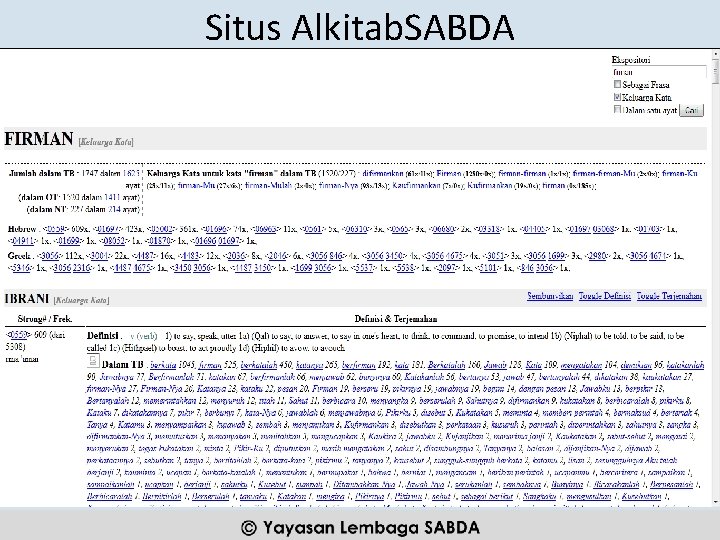Tick the Sebagai Frasa checkbox

(617, 84)
